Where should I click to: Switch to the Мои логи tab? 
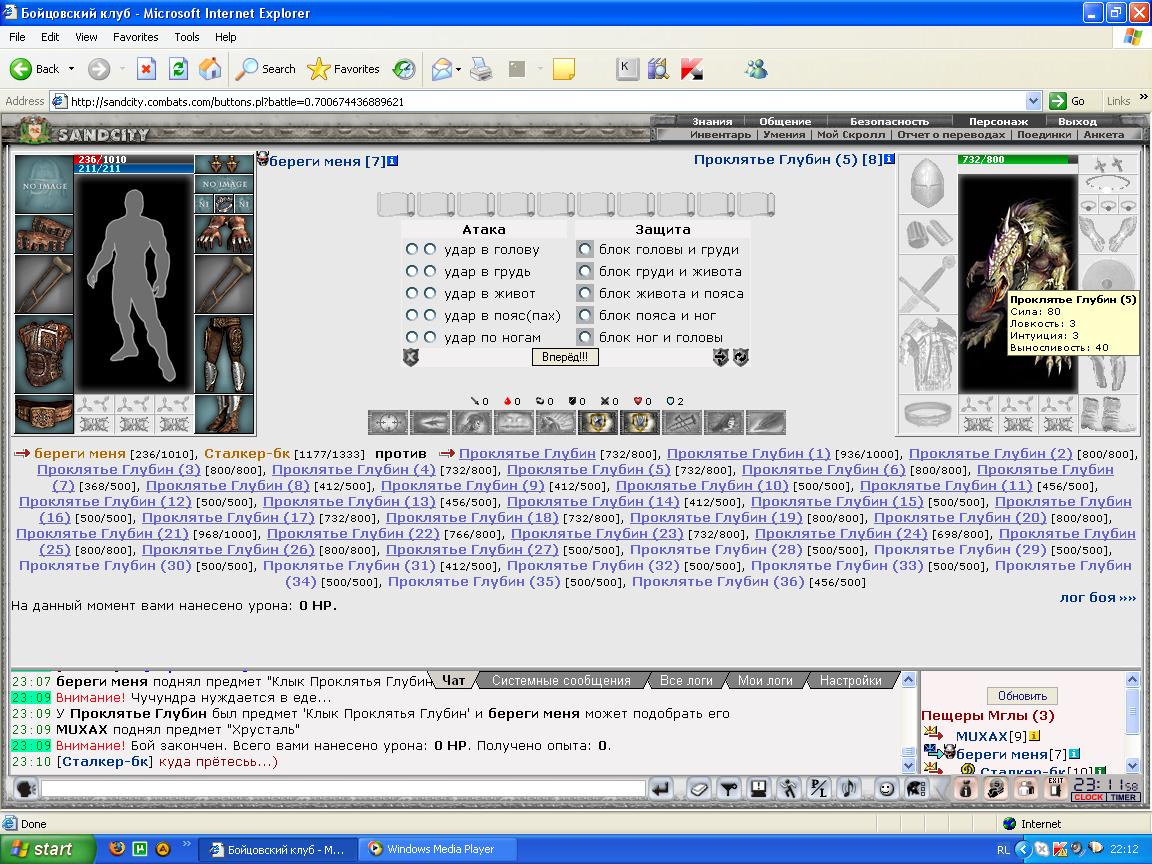765,680
